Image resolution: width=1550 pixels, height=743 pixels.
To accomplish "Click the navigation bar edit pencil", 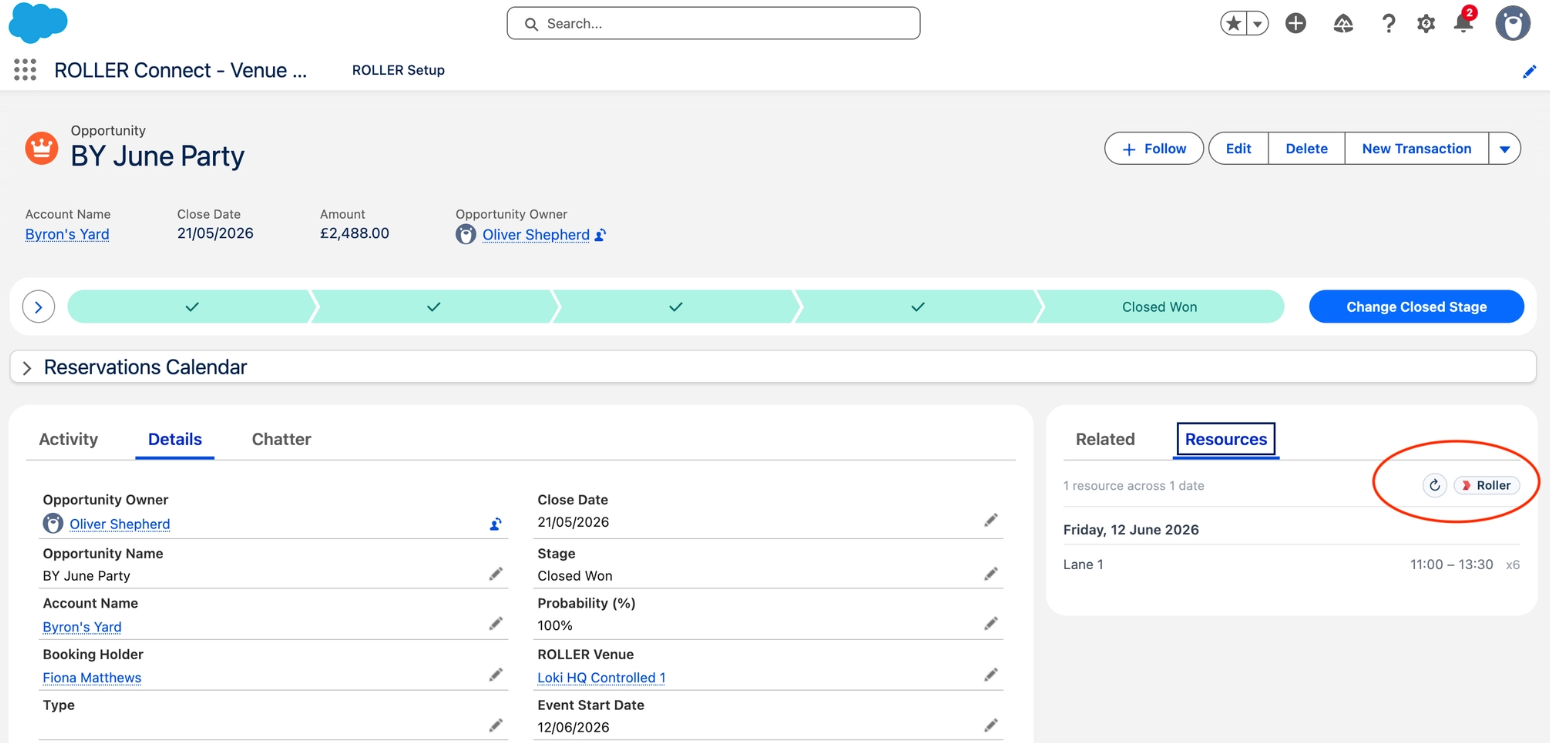I will click(1529, 71).
